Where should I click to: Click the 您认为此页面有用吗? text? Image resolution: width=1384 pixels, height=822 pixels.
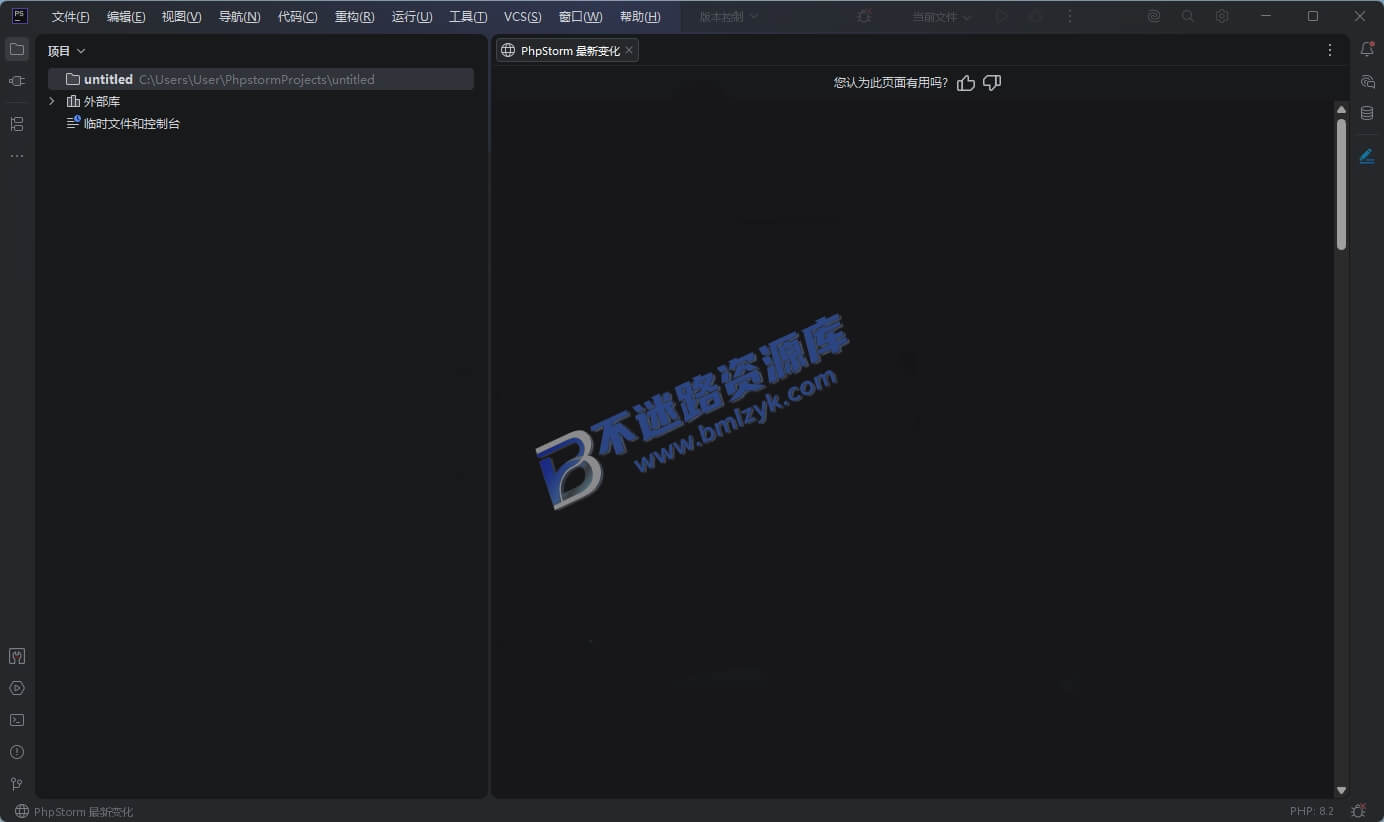click(x=891, y=83)
